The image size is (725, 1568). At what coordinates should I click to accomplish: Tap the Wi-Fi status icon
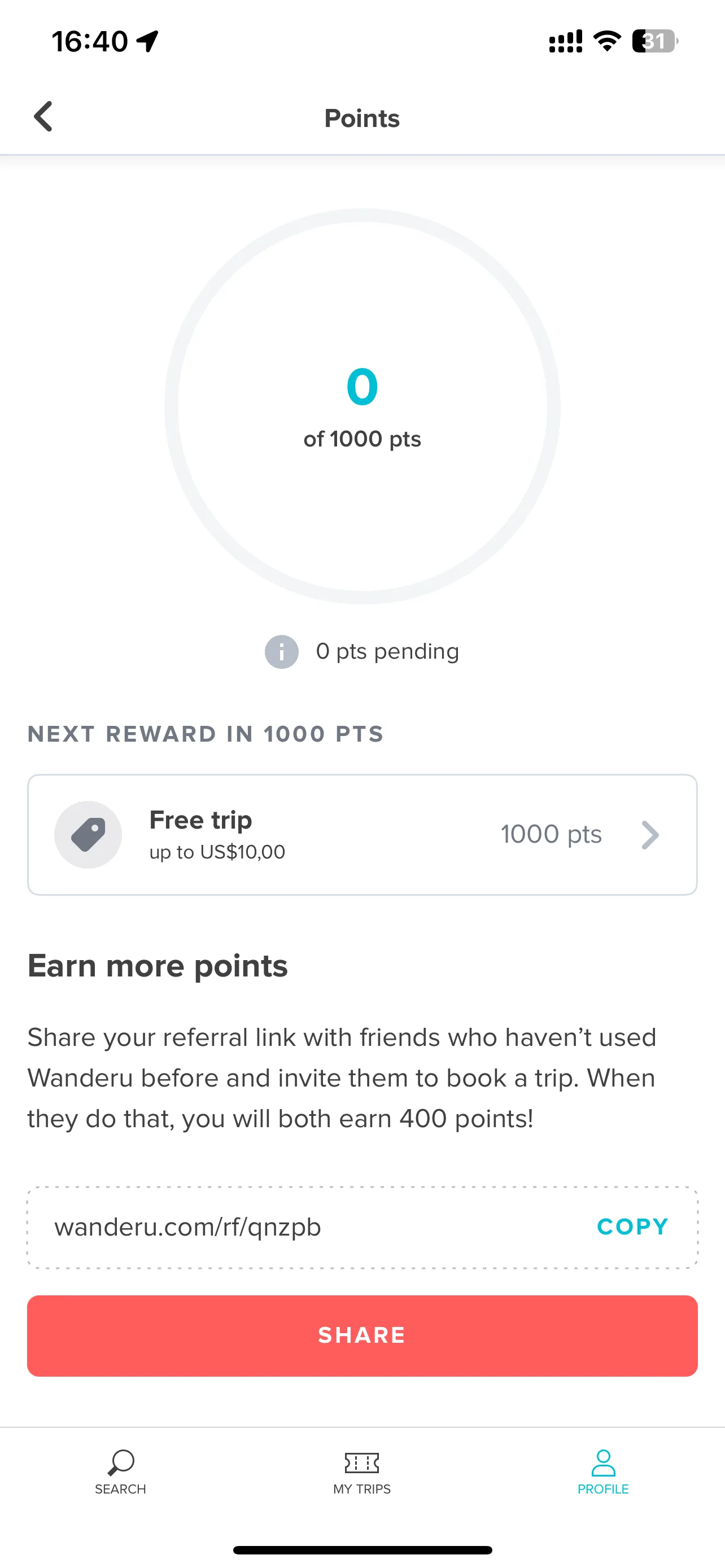pos(607,41)
